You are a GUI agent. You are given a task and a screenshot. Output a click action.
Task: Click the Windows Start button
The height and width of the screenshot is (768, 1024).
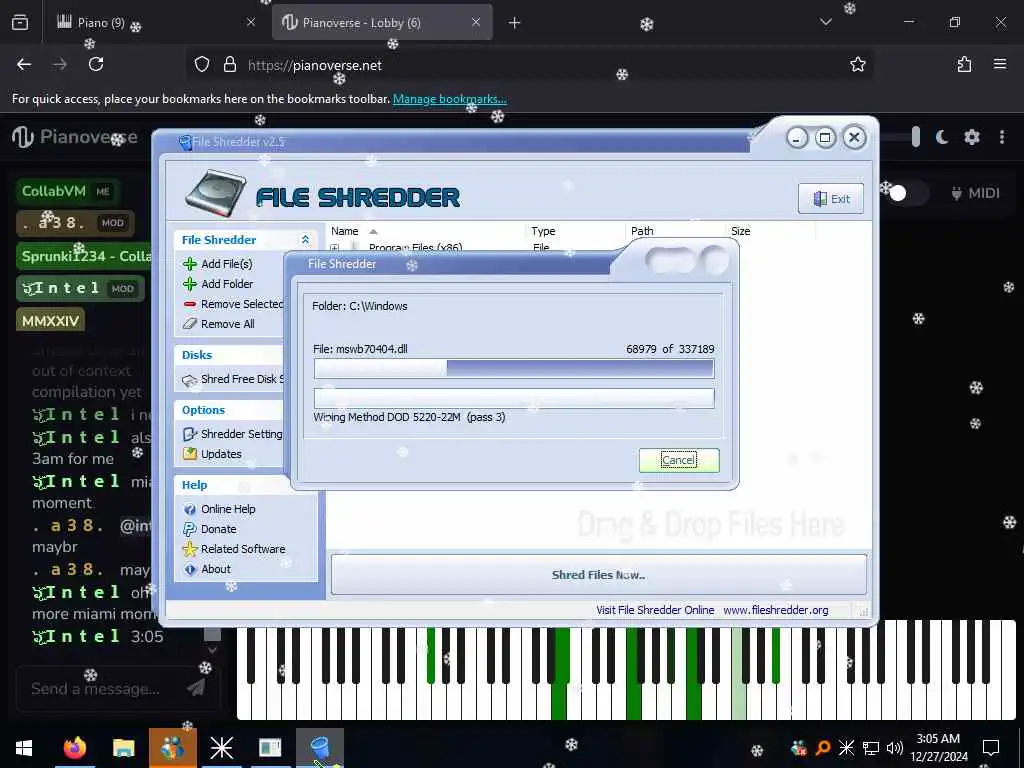click(x=24, y=748)
